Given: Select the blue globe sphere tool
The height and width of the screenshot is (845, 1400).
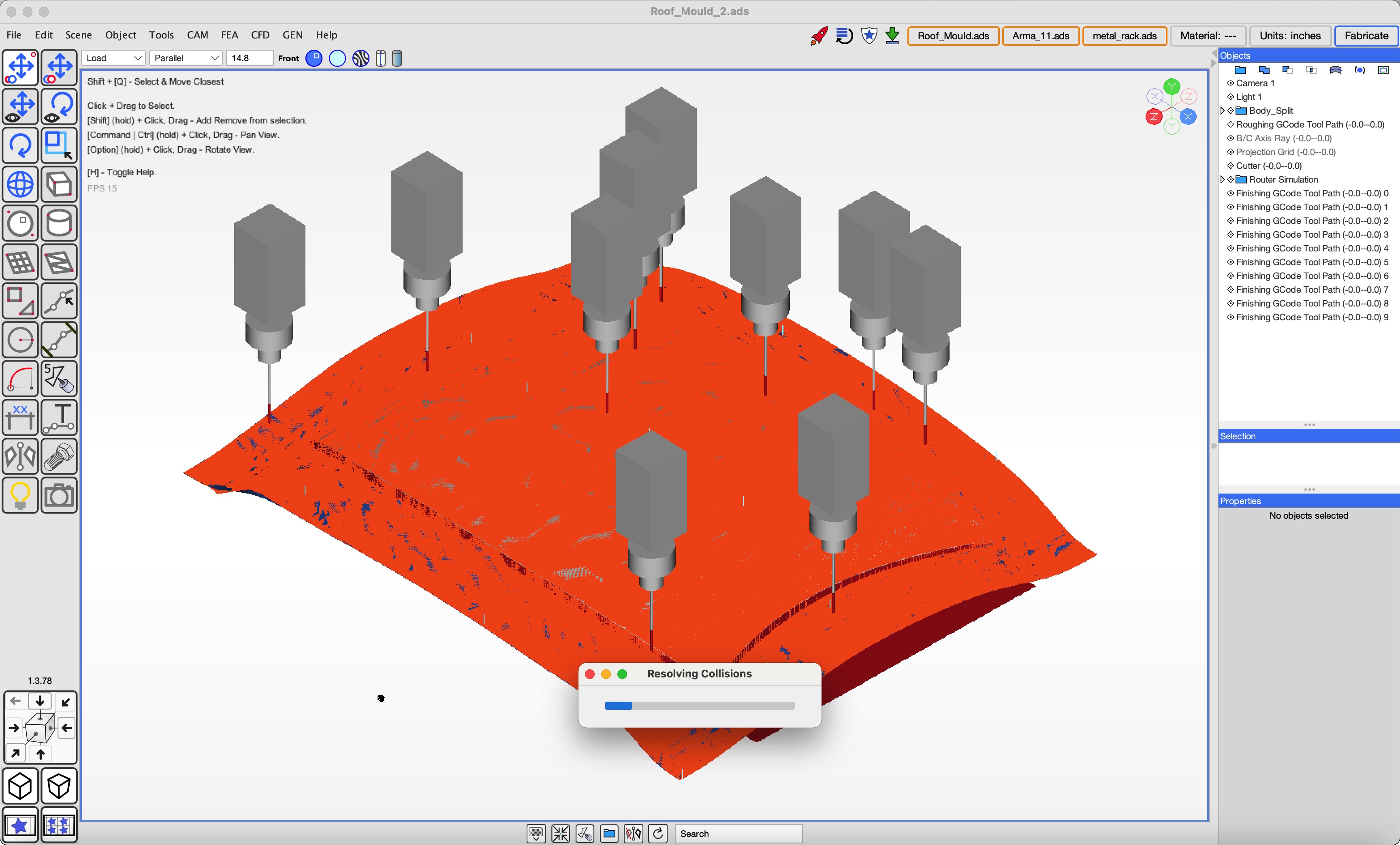Looking at the screenshot, I should (x=20, y=185).
